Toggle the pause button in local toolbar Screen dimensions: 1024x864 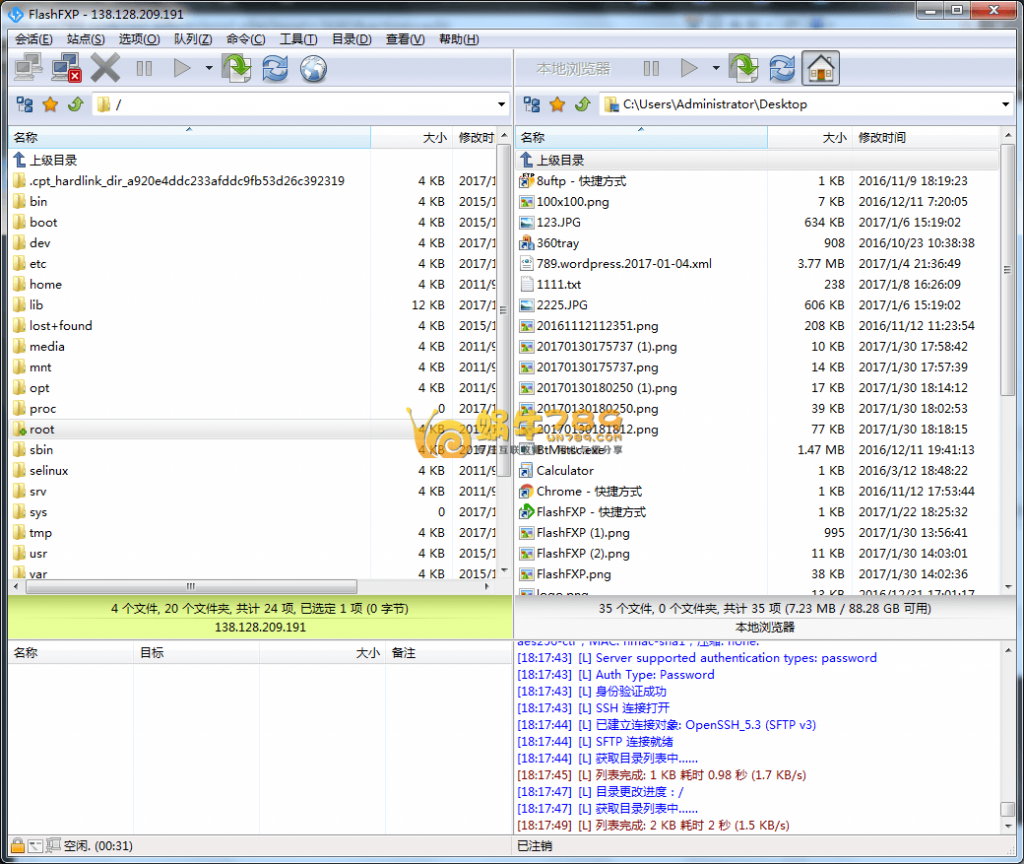click(x=651, y=68)
